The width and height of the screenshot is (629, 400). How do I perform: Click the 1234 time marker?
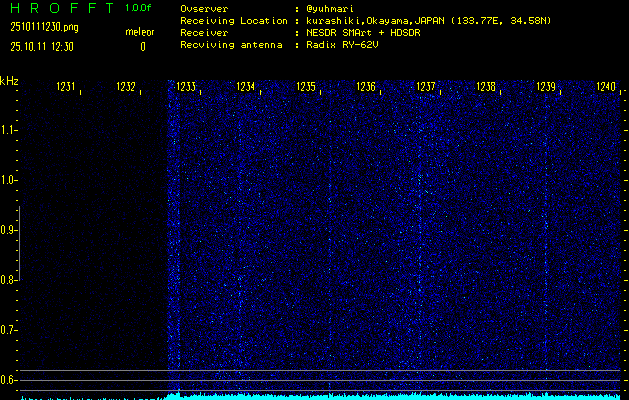tap(246, 87)
